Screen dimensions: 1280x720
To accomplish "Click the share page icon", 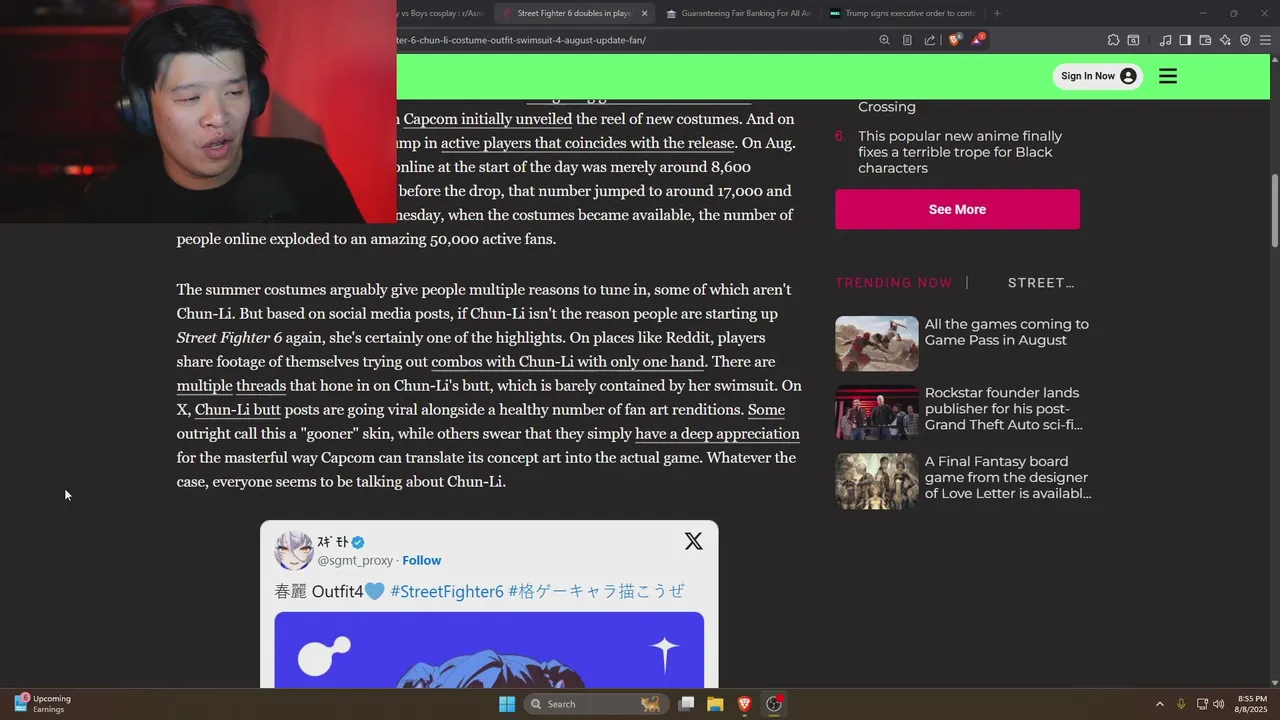I will coord(930,40).
